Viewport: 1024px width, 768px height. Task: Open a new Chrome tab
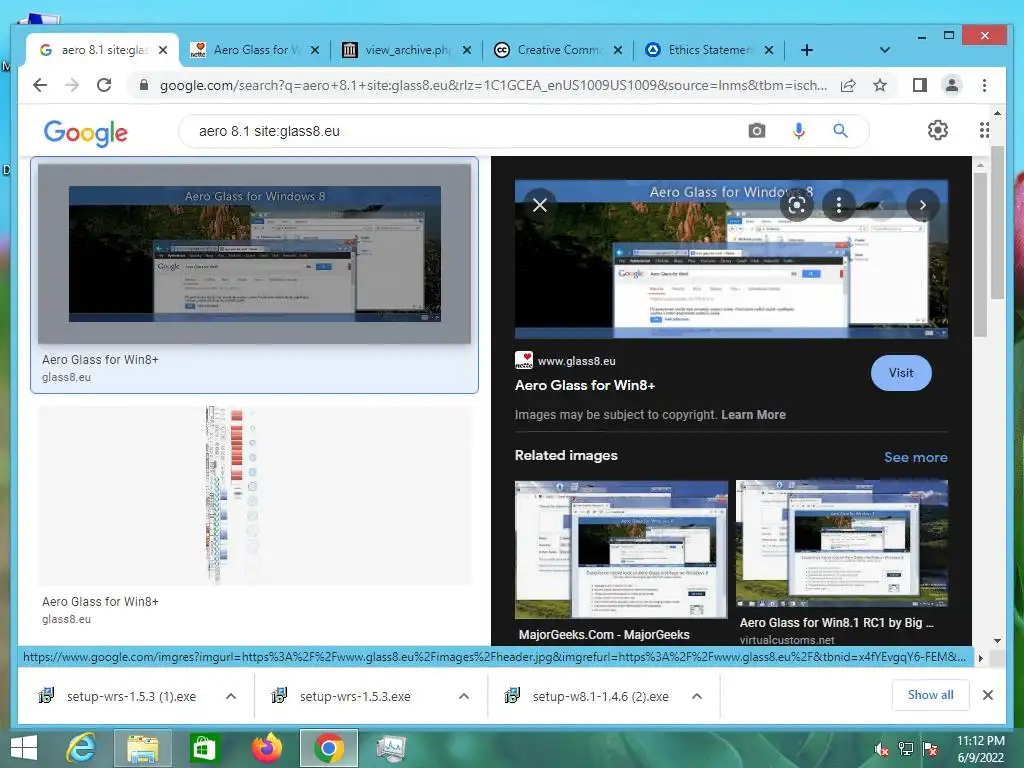point(807,50)
